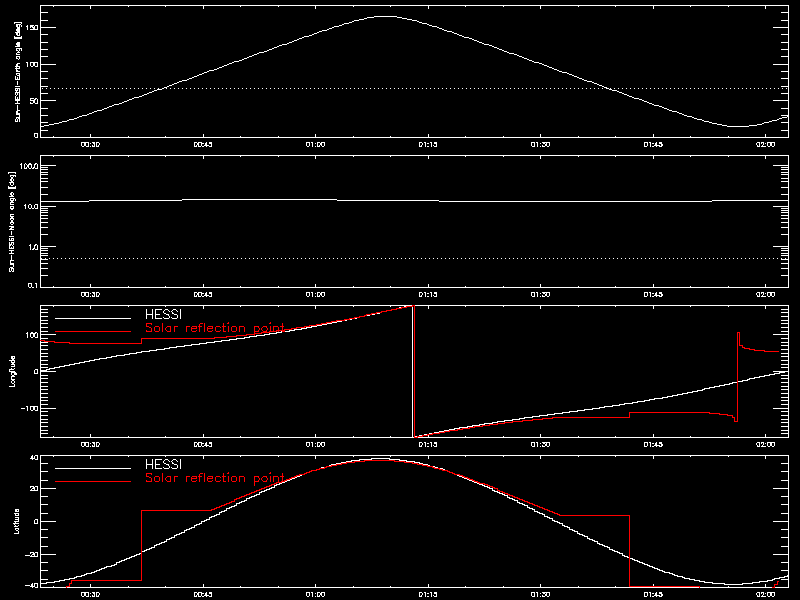Click 01:45 tick under Sun-HESSI-Noon angle plot
The height and width of the screenshot is (600, 800).
(x=653, y=294)
